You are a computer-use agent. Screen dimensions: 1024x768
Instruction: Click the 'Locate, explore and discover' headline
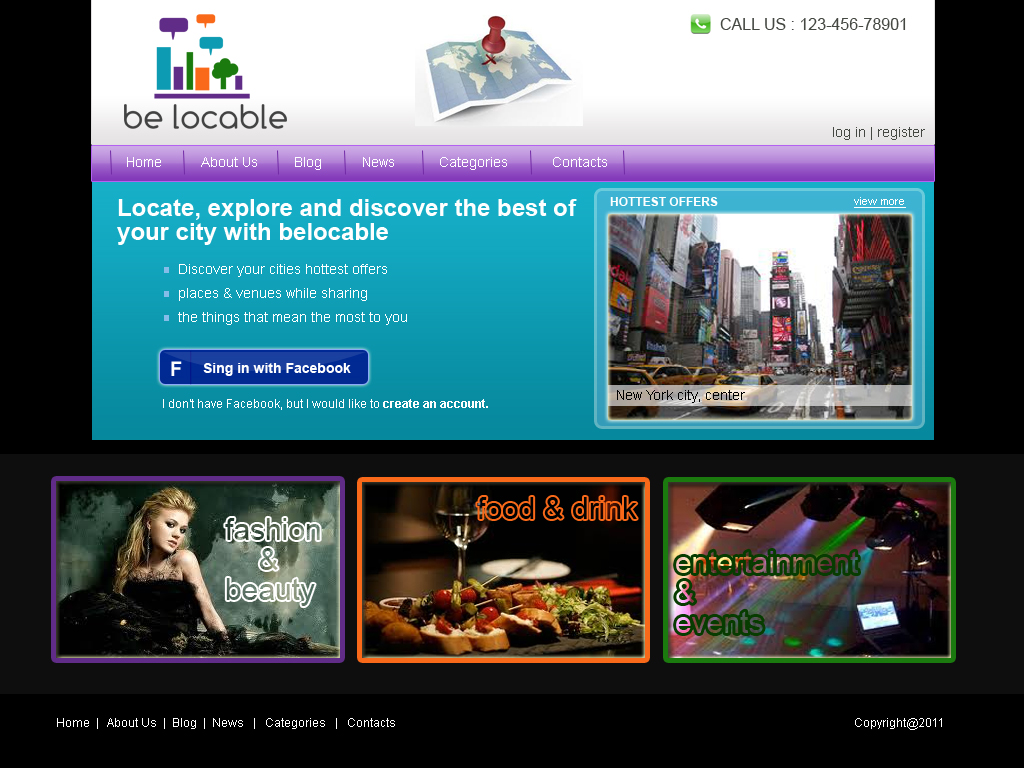[346, 220]
